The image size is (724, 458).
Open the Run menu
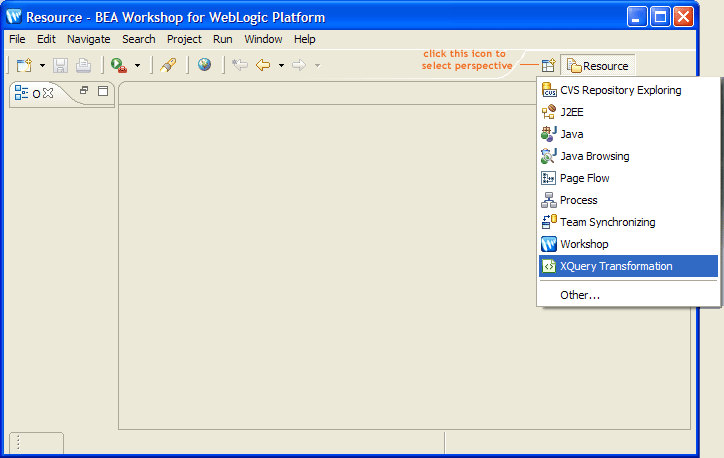coord(223,39)
